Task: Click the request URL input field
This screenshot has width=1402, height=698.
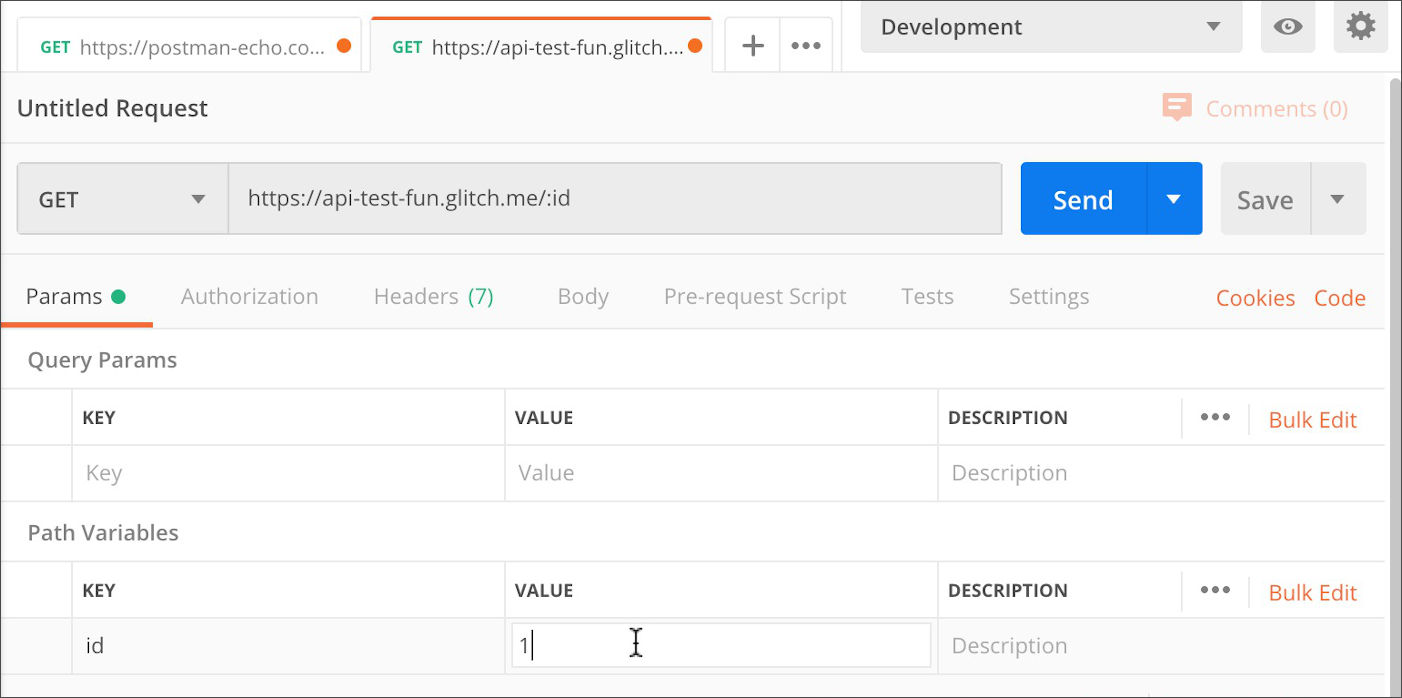Action: pyautogui.click(x=614, y=199)
